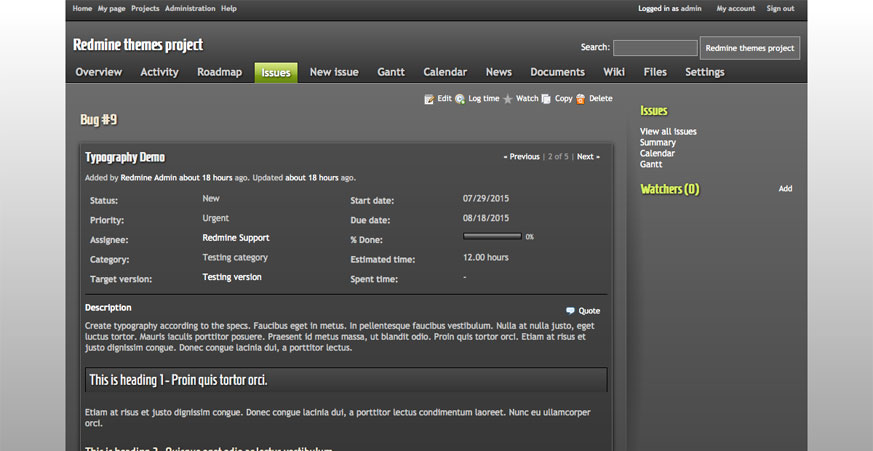This screenshot has width=873, height=451.
Task: Click the Copy link
Action: pos(563,99)
